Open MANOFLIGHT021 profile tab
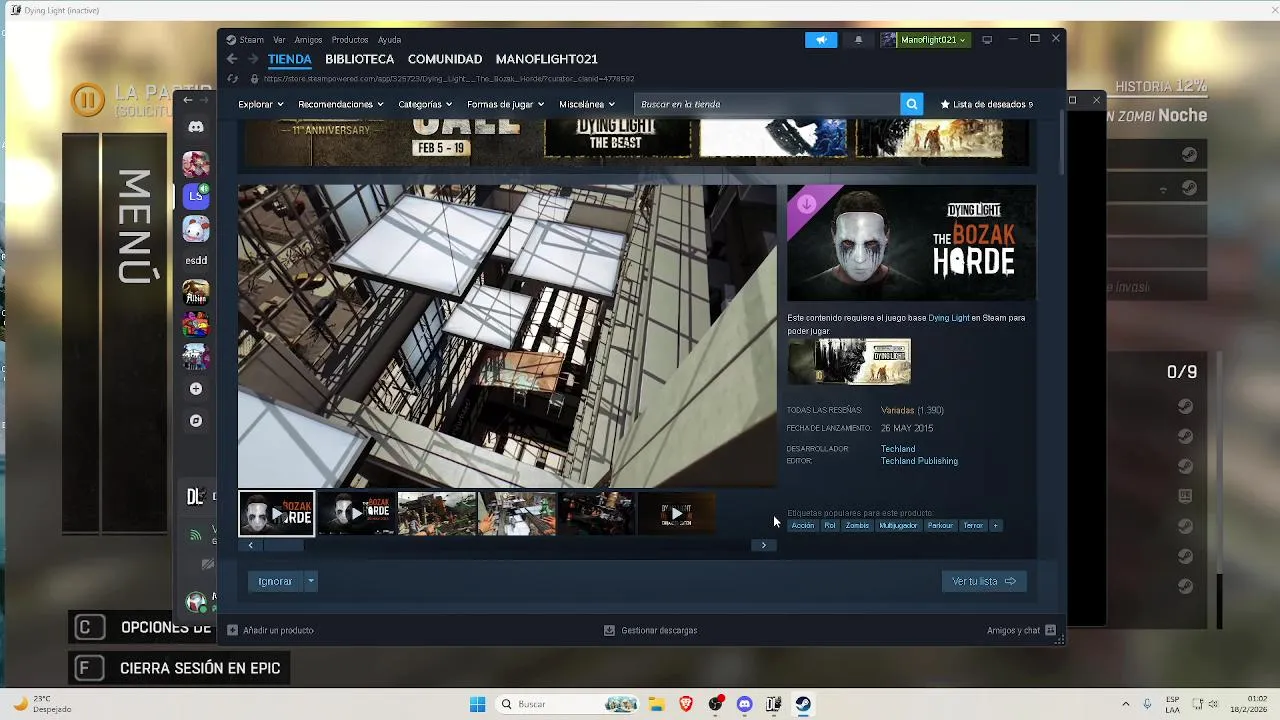Viewport: 1280px width, 720px height. [547, 59]
